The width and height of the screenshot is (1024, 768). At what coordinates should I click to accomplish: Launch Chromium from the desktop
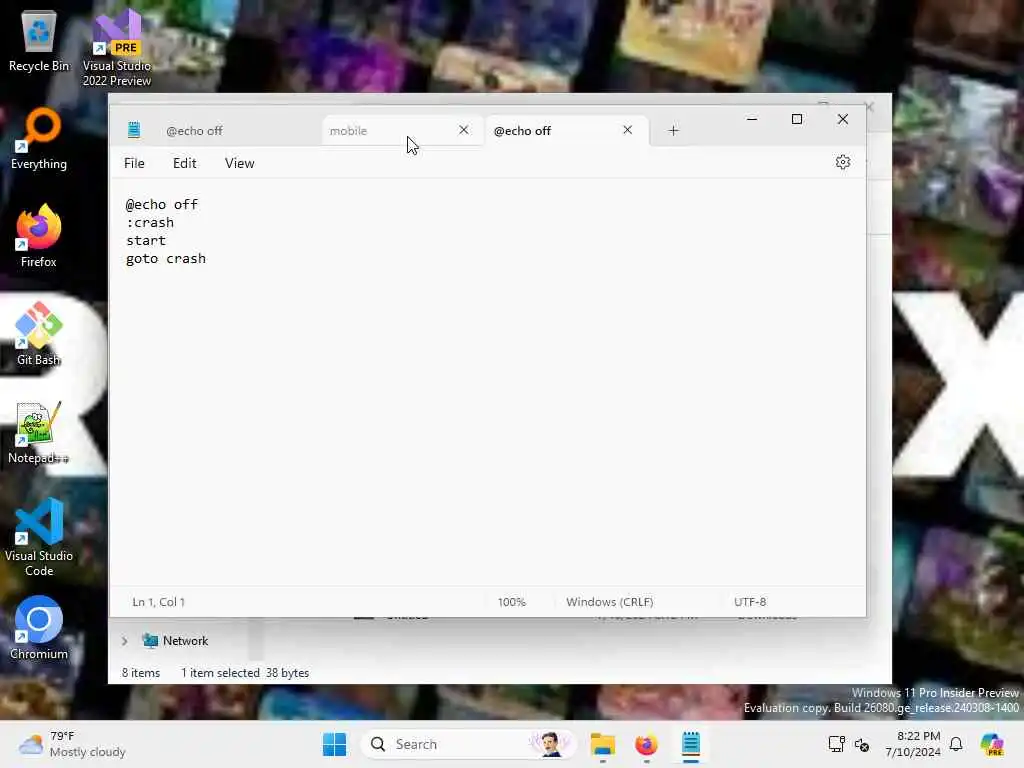39,628
